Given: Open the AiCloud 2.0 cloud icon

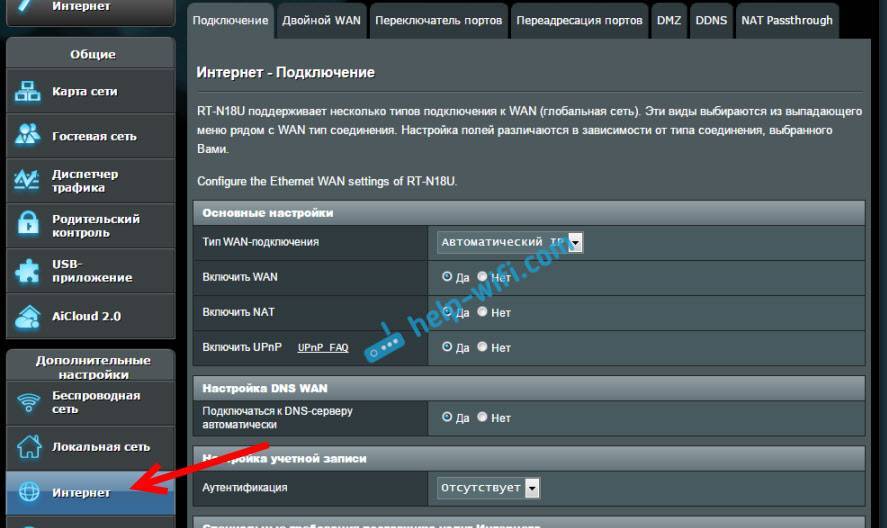Looking at the screenshot, I should [27, 316].
